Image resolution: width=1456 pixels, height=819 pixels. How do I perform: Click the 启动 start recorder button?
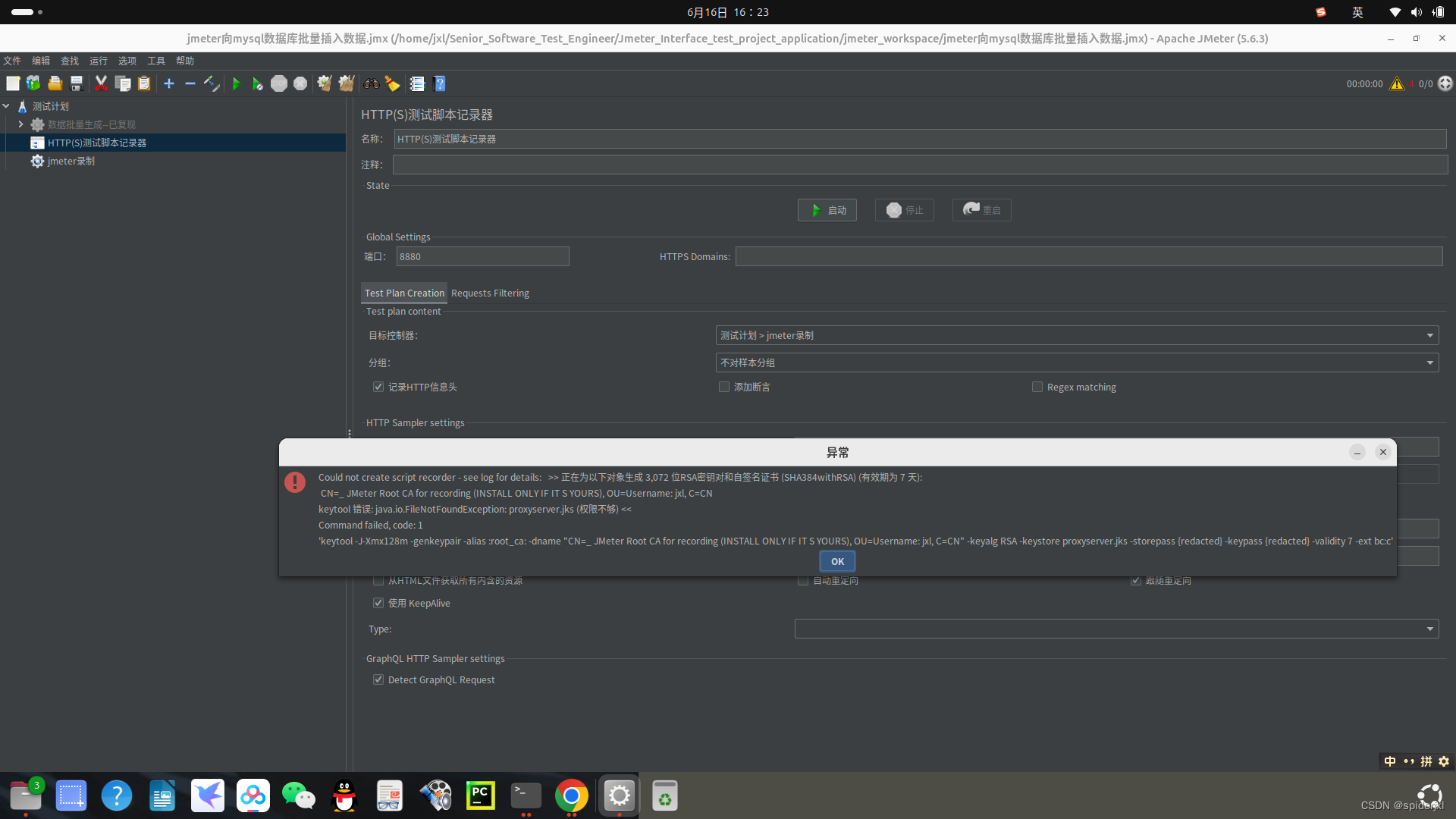pyautogui.click(x=827, y=210)
